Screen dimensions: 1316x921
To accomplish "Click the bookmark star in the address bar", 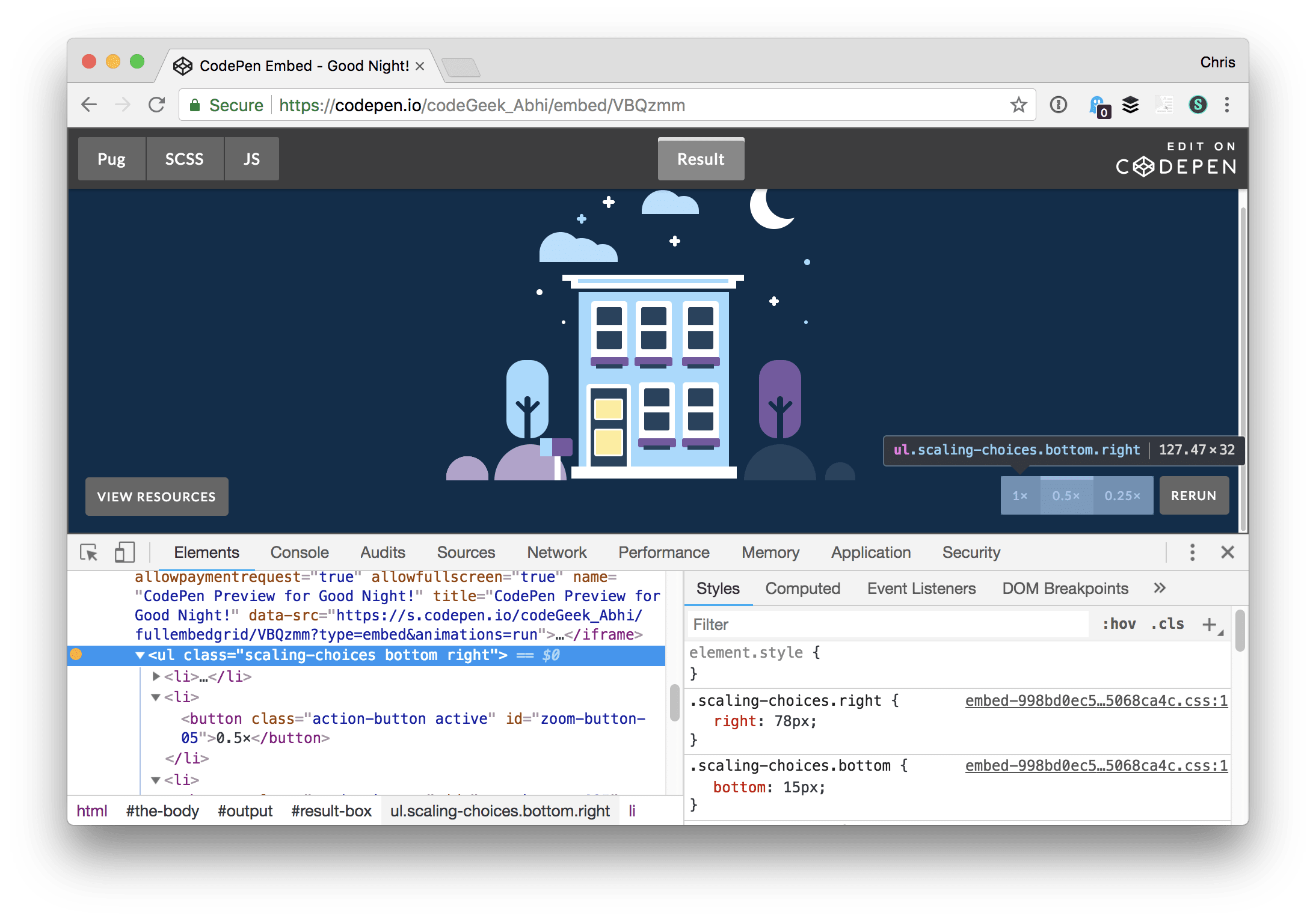I will click(1018, 105).
